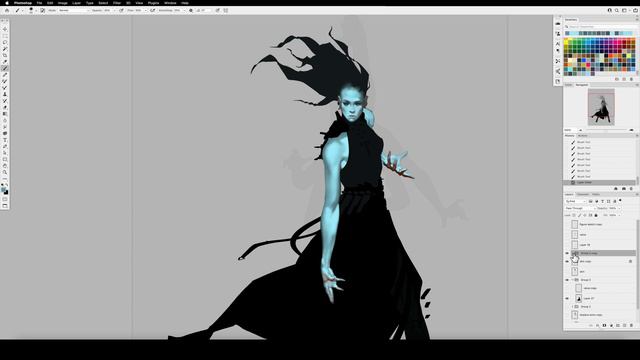The image size is (640, 360).
Task: Enable airbrush-style build-up button
Action: tap(153, 10)
